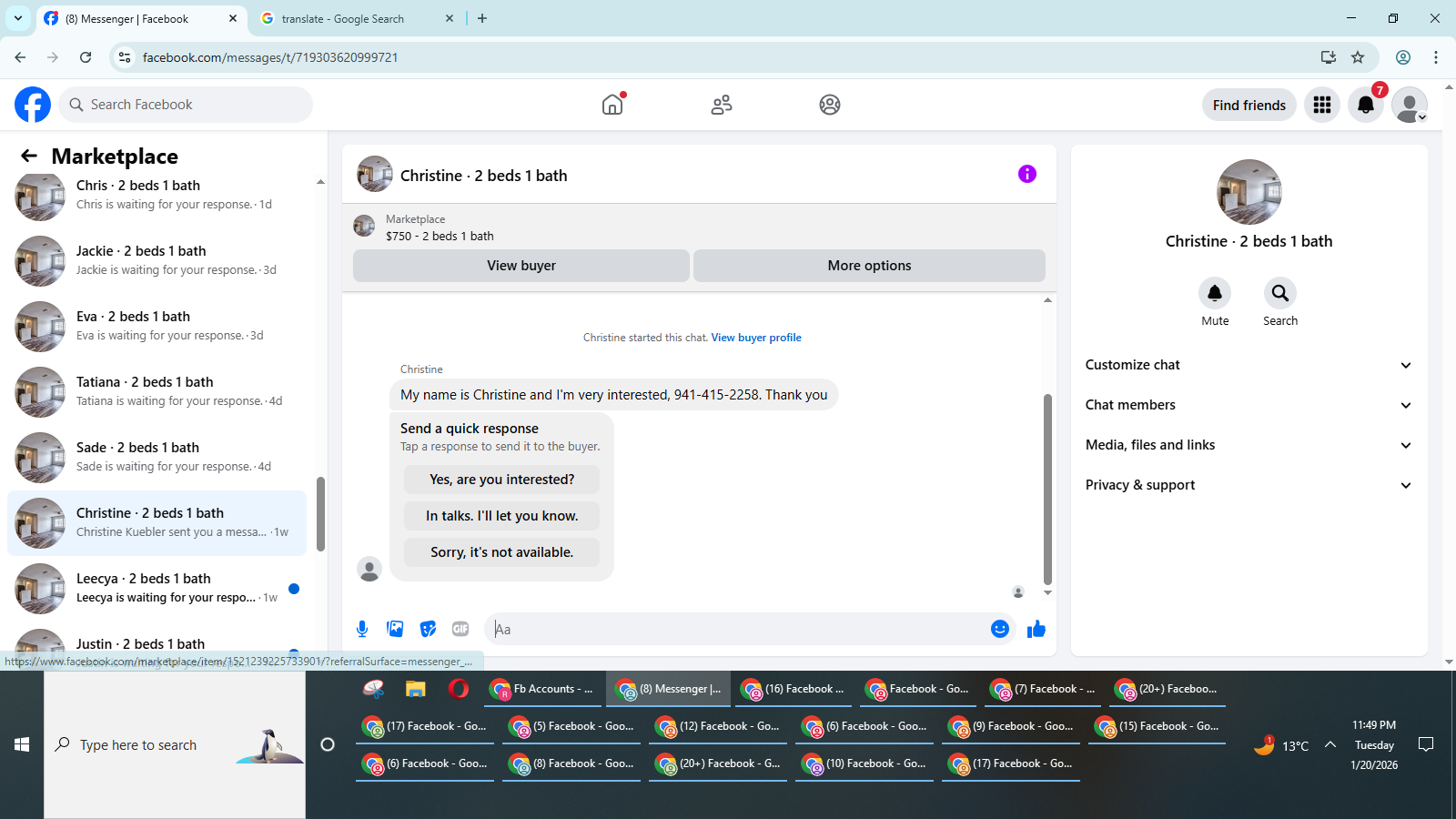Viewport: 1456px width, 819px height.
Task: Click the Find friends button
Action: tap(1249, 105)
